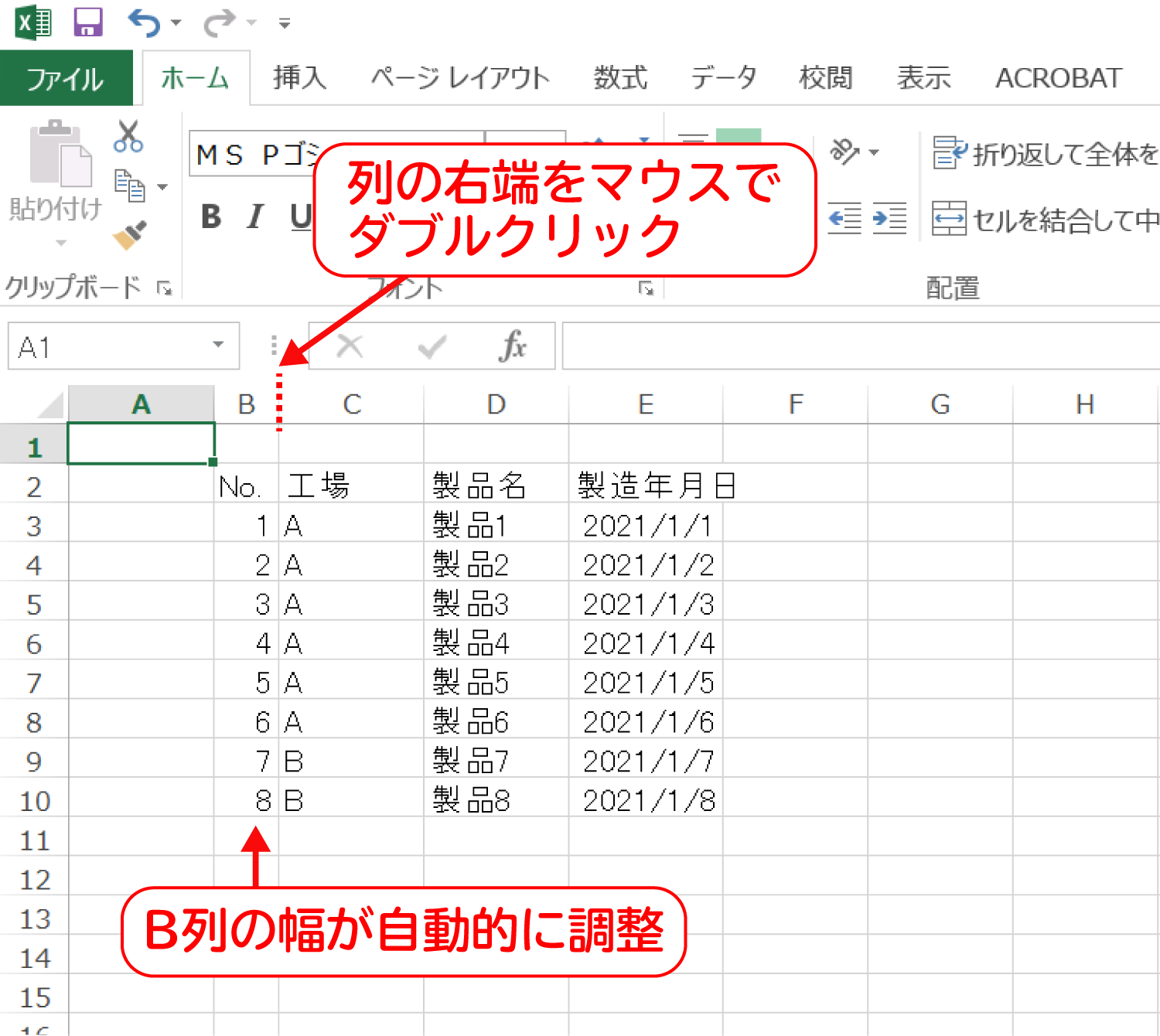Click the text orientation icon
Screen dimensions: 1160x1036
point(844,152)
